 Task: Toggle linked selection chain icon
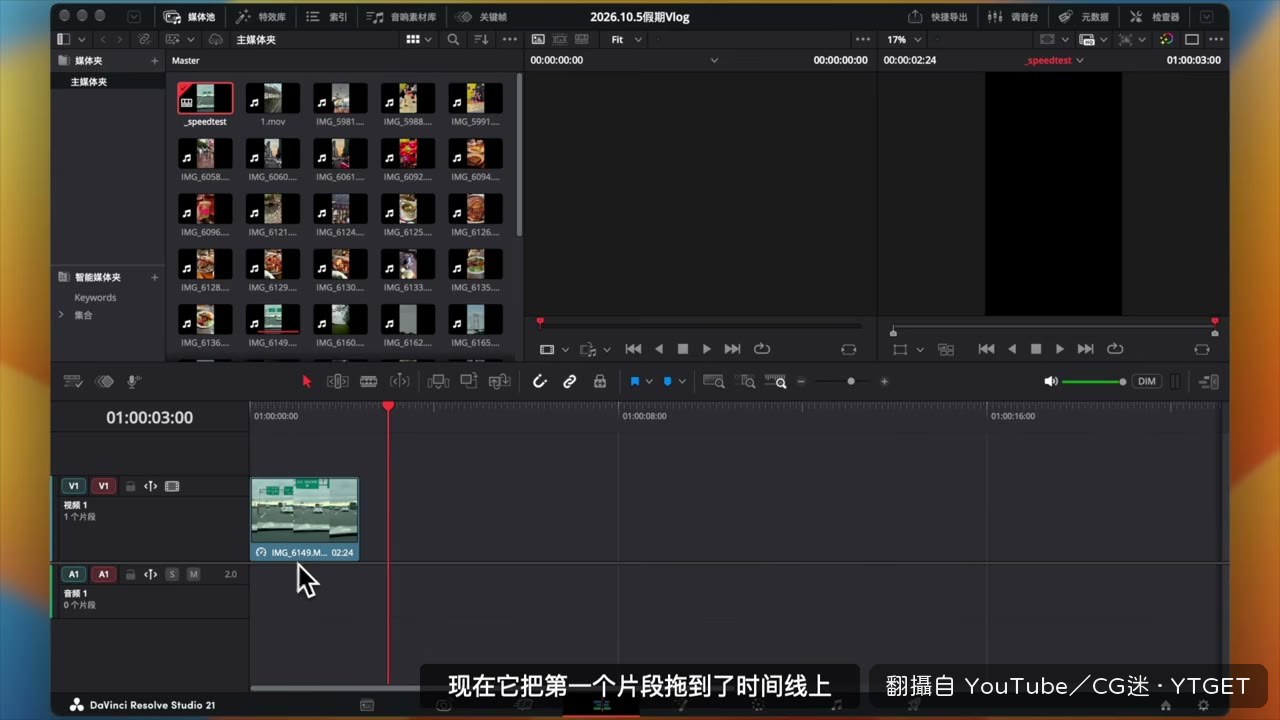[x=569, y=381]
